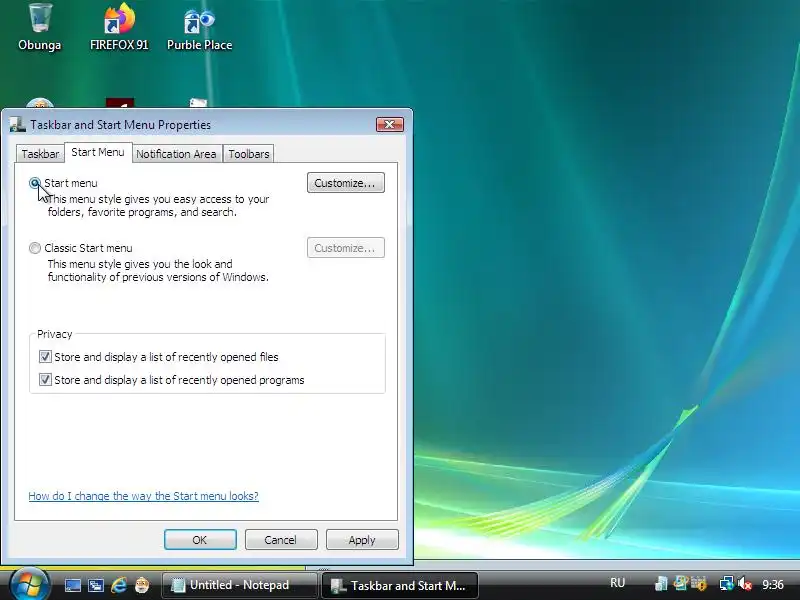Select the FIREFOX 91 desktop shortcut

(119, 27)
